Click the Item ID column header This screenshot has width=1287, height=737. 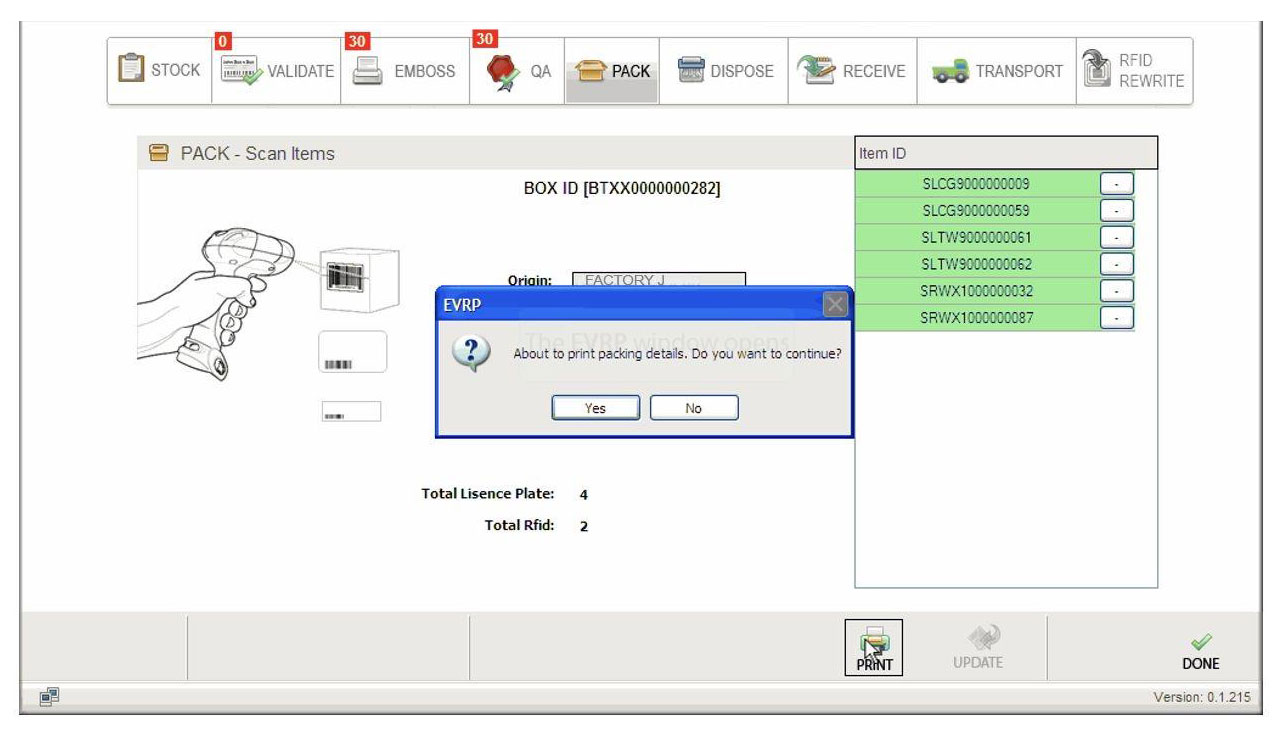(x=1006, y=153)
